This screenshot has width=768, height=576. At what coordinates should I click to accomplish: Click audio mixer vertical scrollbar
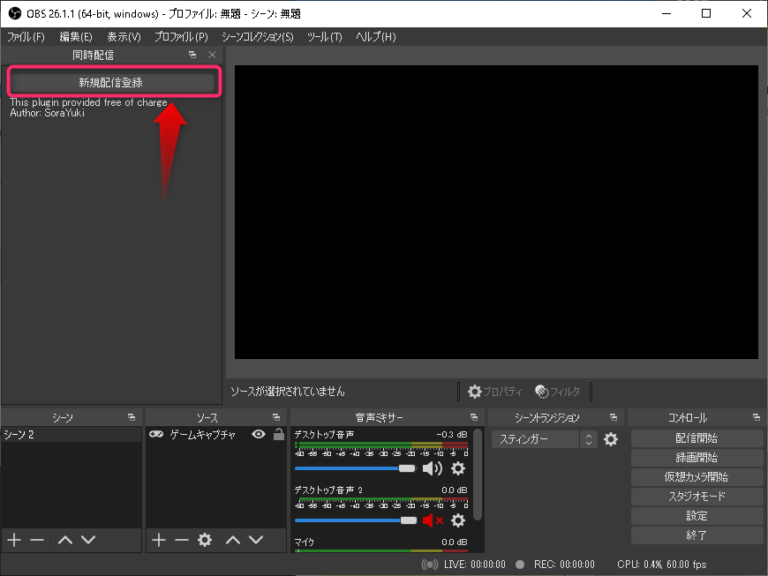coord(478,474)
